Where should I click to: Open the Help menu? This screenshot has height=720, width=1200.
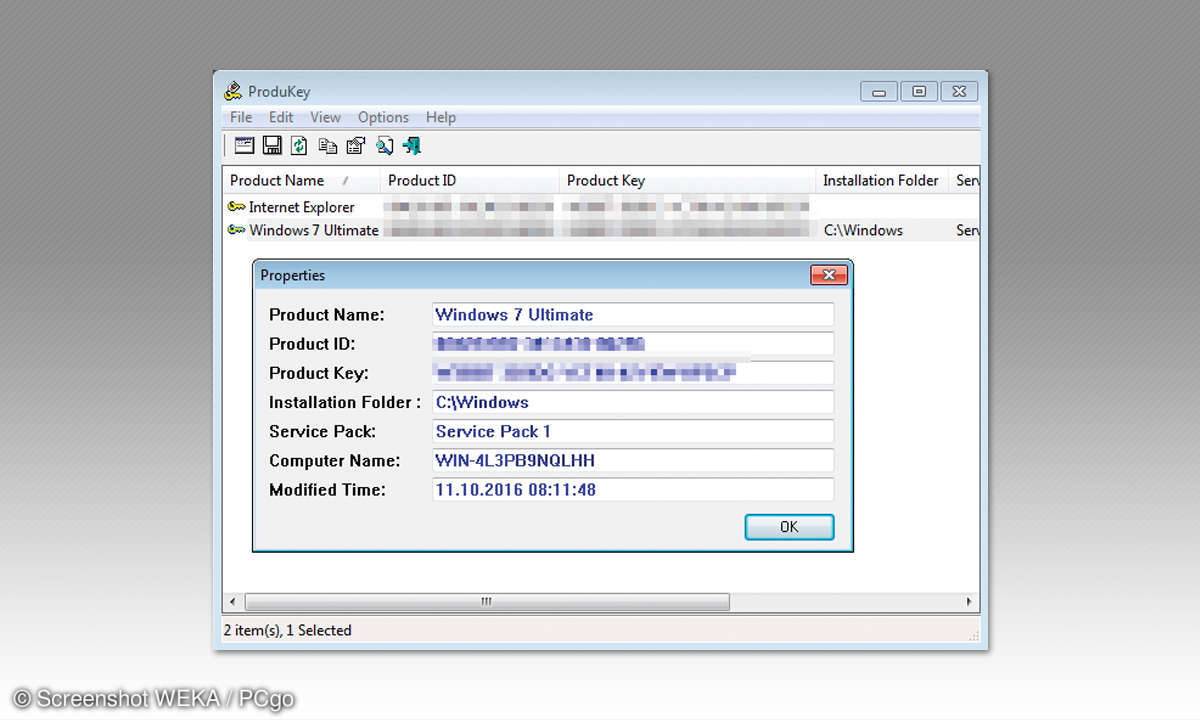(x=441, y=117)
